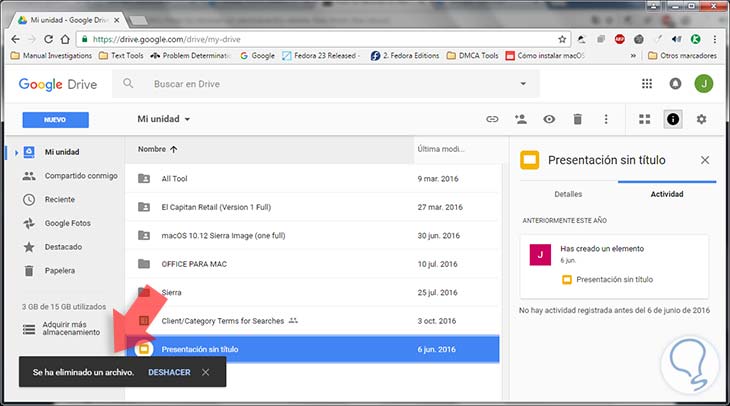Share selected file with people
Screen dimensions: 730x406
click(520, 119)
